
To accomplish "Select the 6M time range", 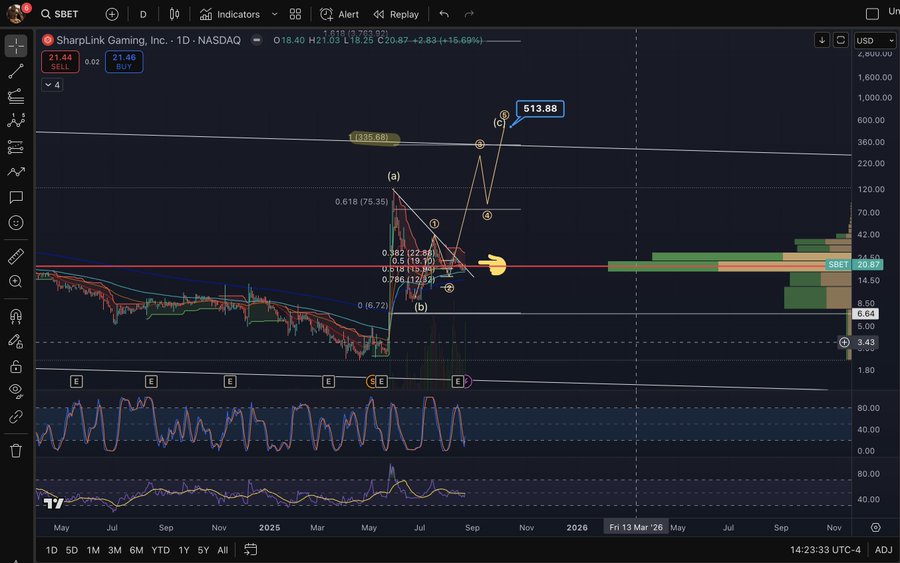I will pyautogui.click(x=137, y=550).
